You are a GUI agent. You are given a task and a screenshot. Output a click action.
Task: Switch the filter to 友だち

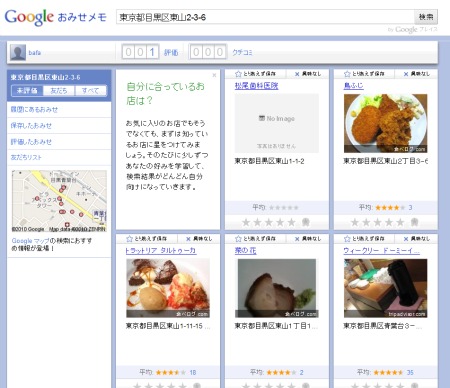point(59,91)
